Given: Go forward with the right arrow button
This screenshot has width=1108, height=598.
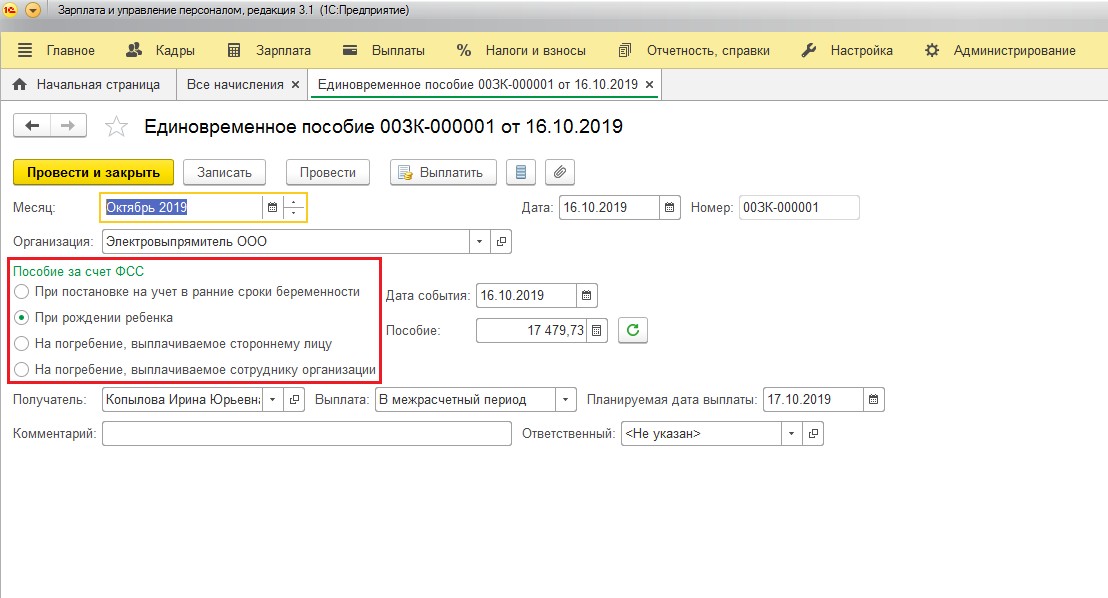Looking at the screenshot, I should pos(68,126).
